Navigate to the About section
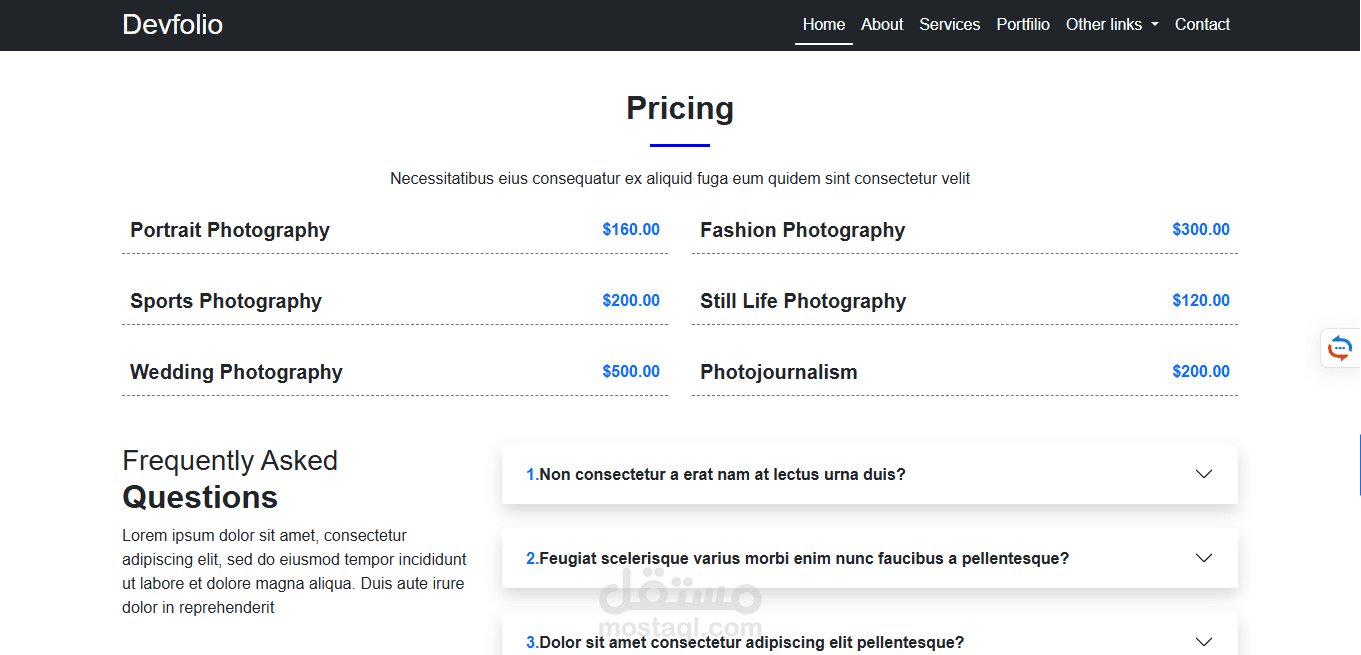The width and height of the screenshot is (1361, 655). (x=882, y=25)
